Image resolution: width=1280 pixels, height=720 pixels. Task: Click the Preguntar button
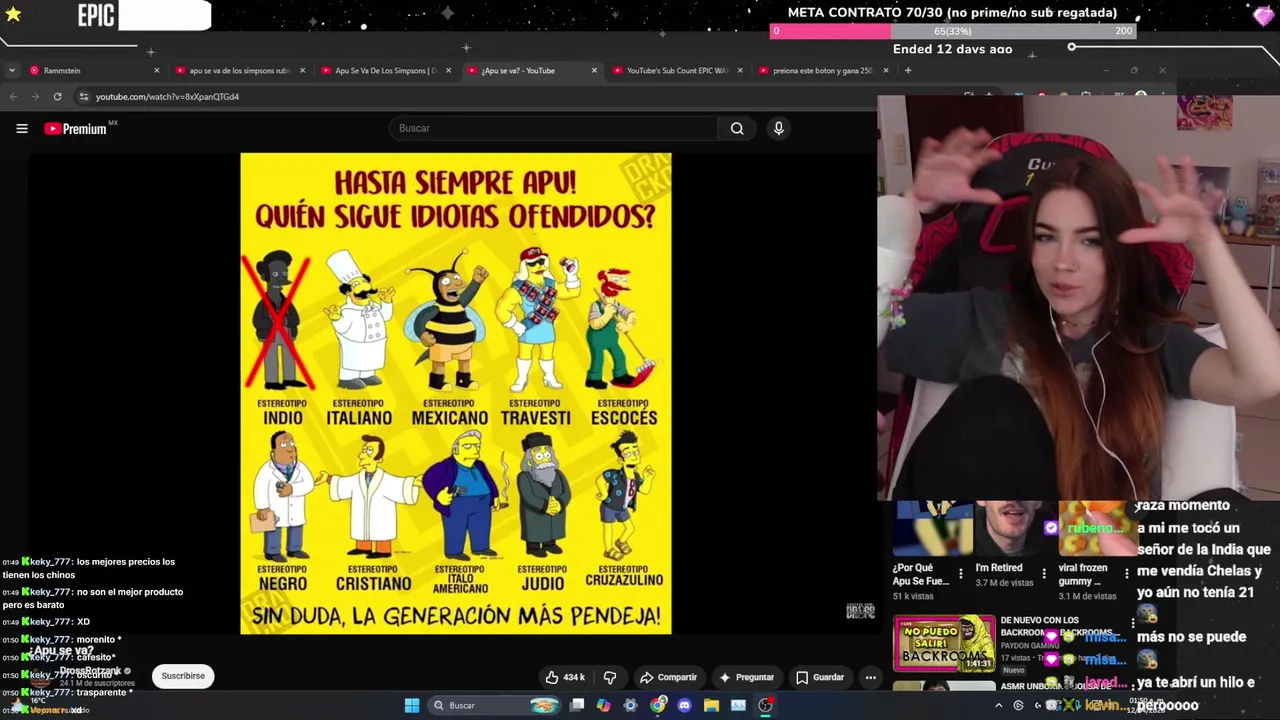point(746,677)
